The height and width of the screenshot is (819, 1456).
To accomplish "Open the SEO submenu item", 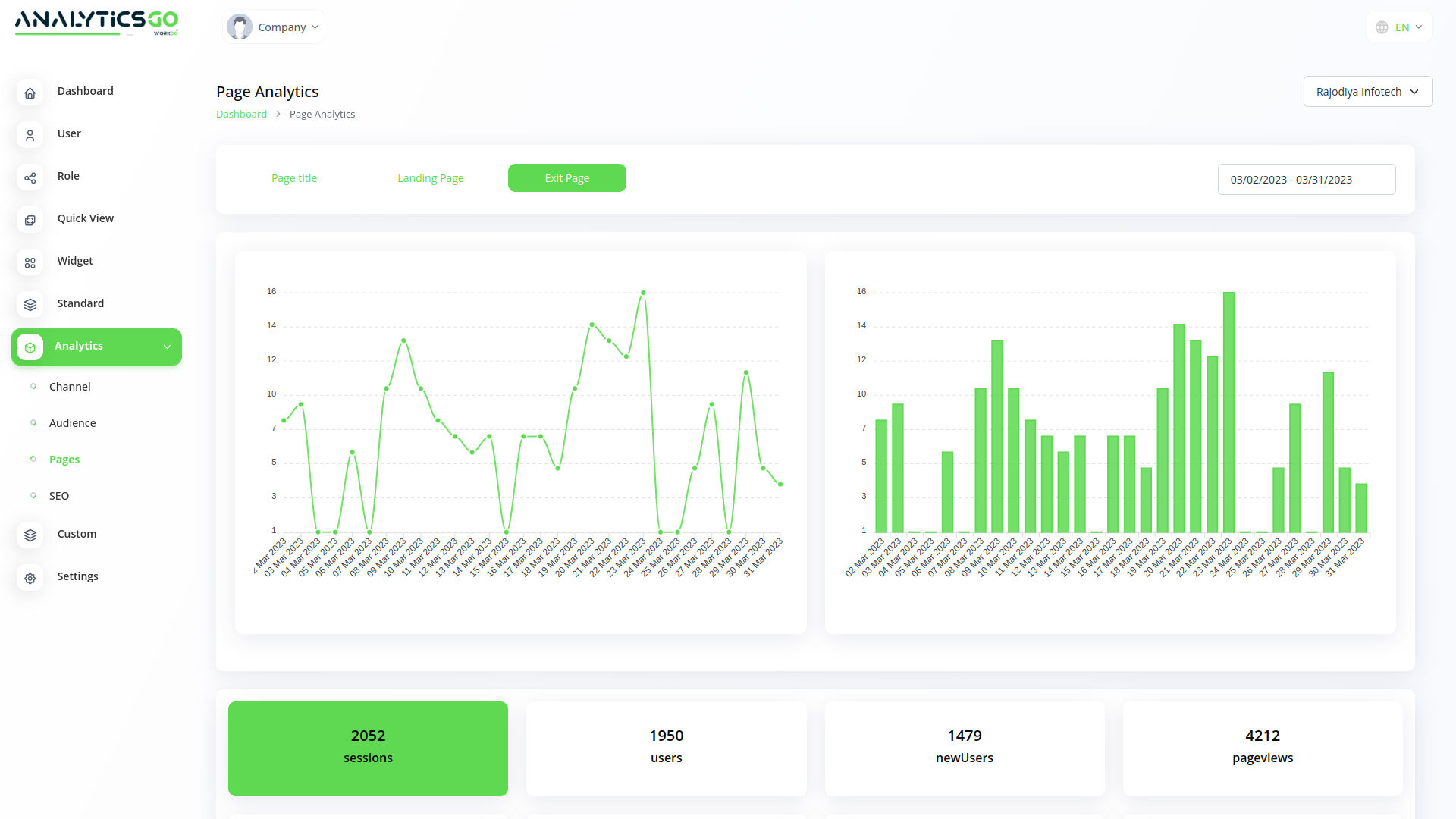I will [59, 496].
